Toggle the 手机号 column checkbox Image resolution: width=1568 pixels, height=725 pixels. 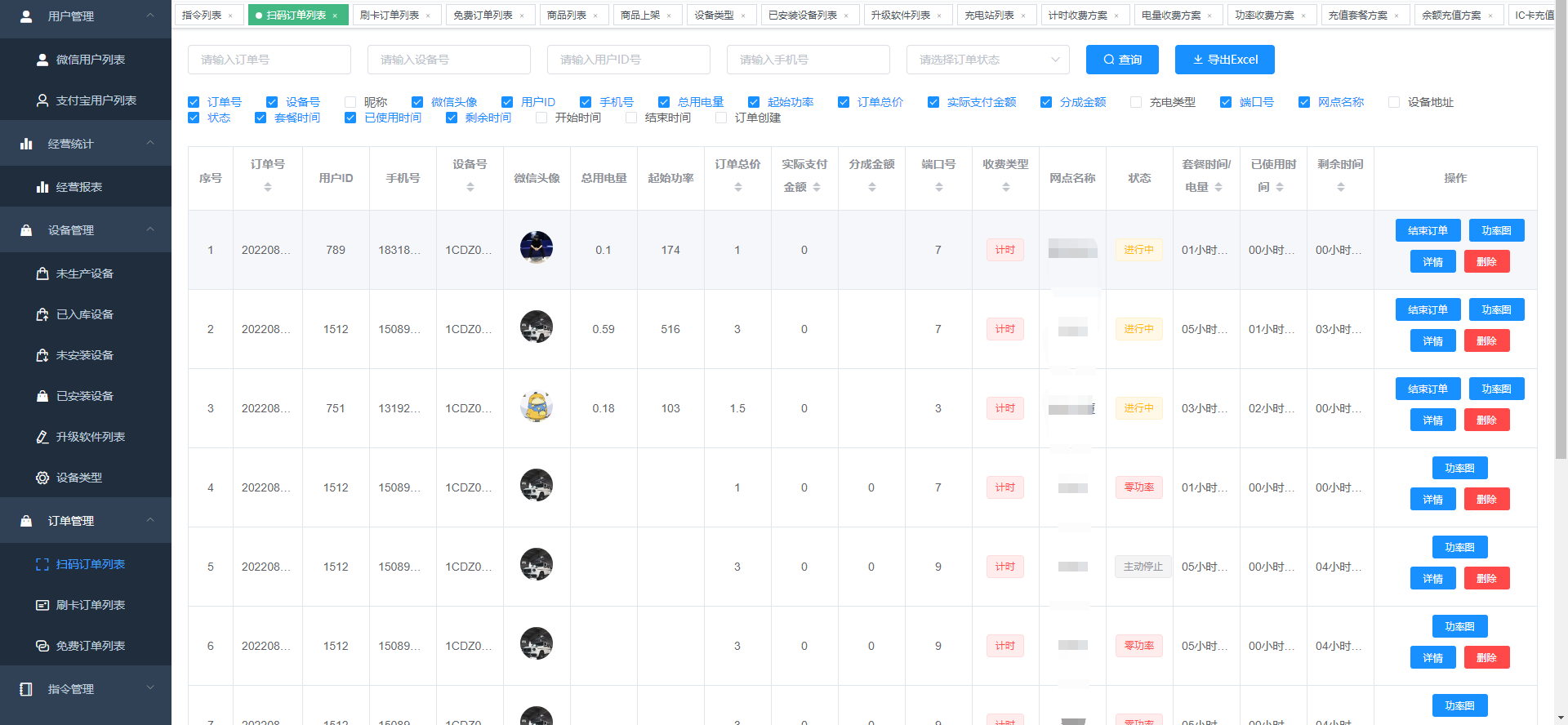[x=586, y=102]
